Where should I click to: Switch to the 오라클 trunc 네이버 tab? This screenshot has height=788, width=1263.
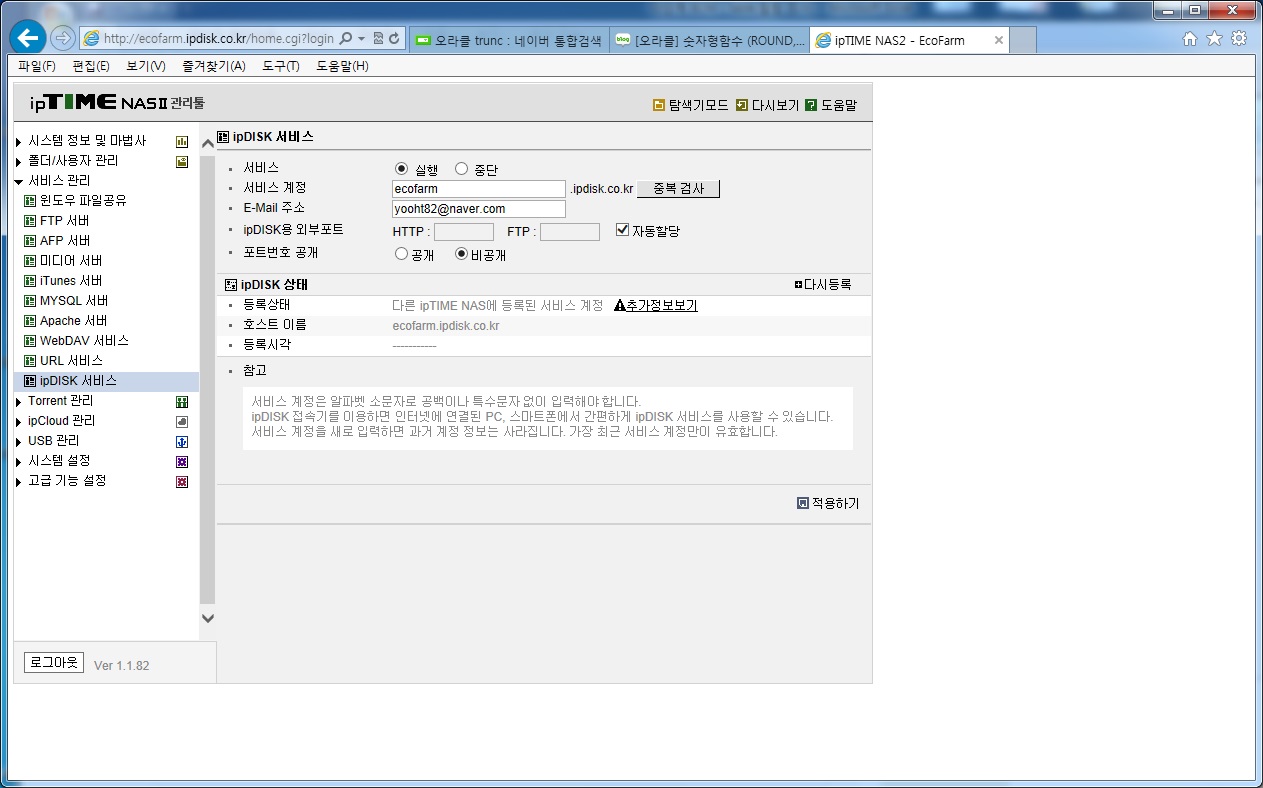tap(508, 40)
